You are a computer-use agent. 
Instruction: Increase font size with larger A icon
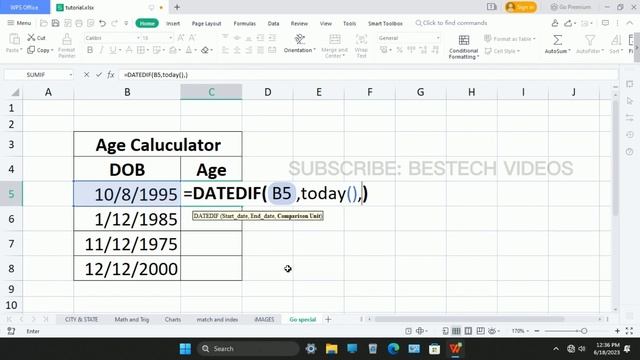[x=181, y=38]
